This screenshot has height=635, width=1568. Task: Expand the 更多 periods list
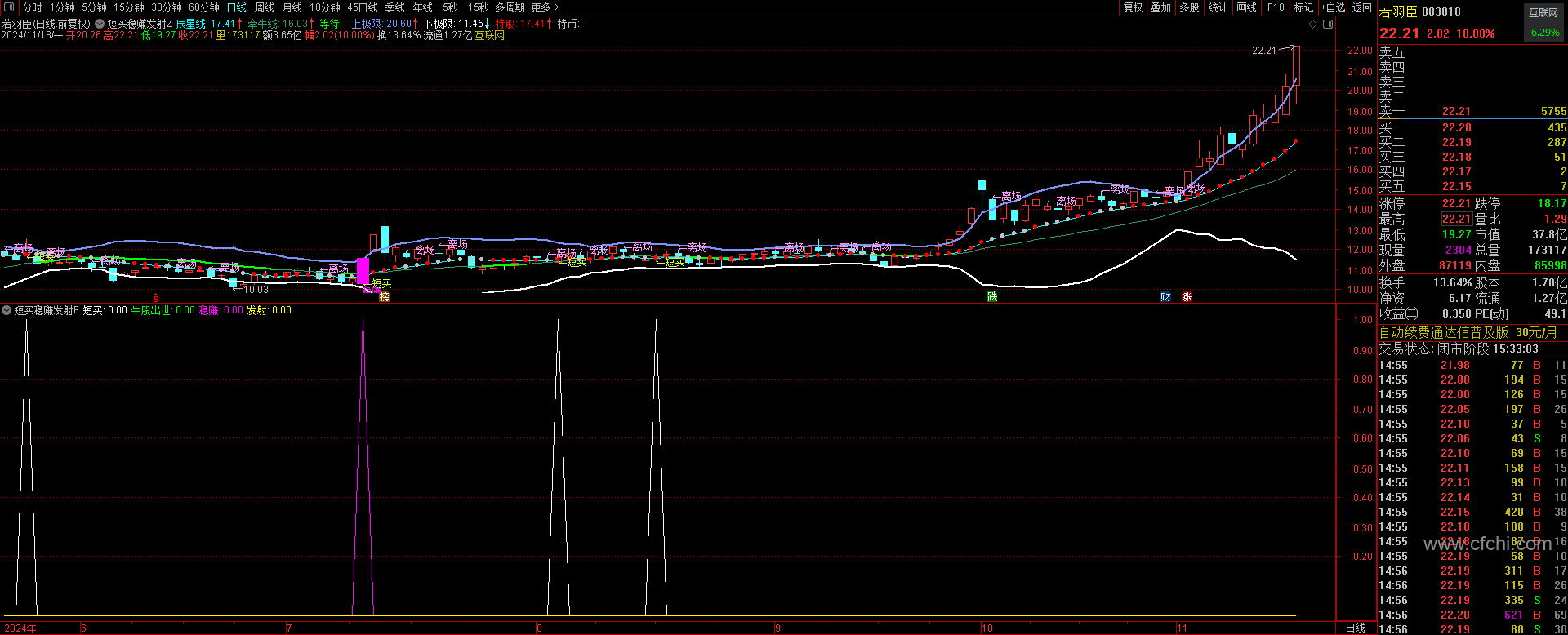pyautogui.click(x=545, y=7)
